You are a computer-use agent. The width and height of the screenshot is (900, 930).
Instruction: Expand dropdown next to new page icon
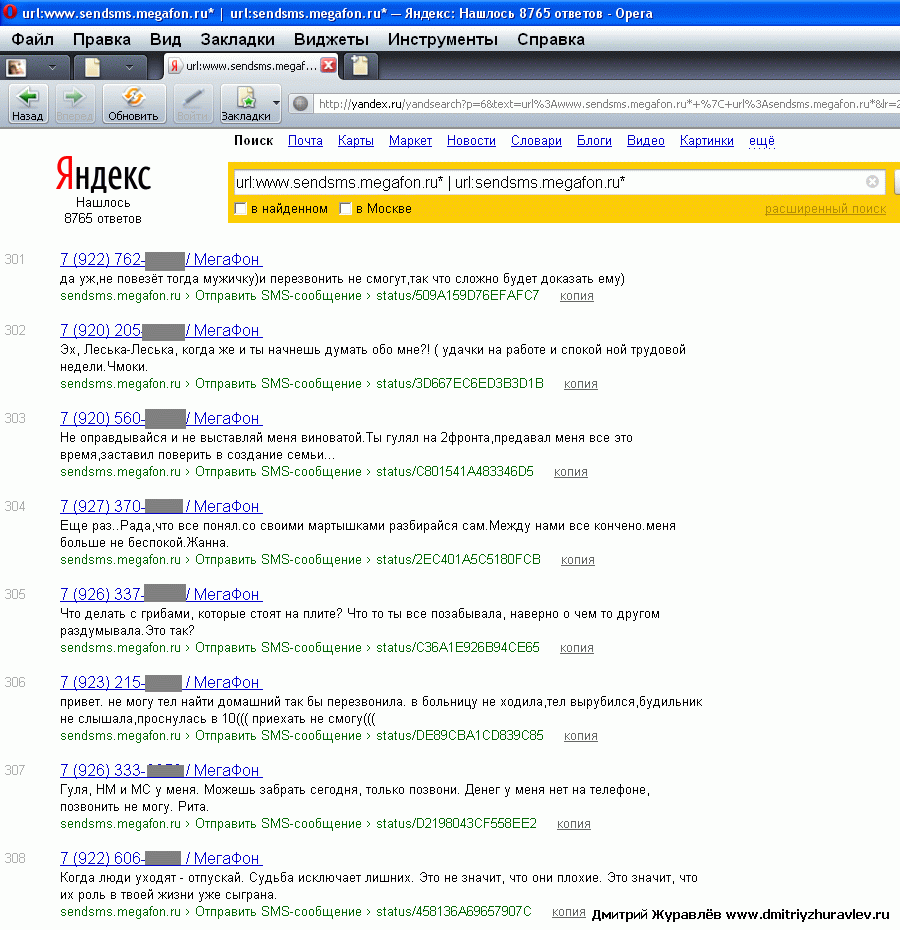[x=129, y=67]
